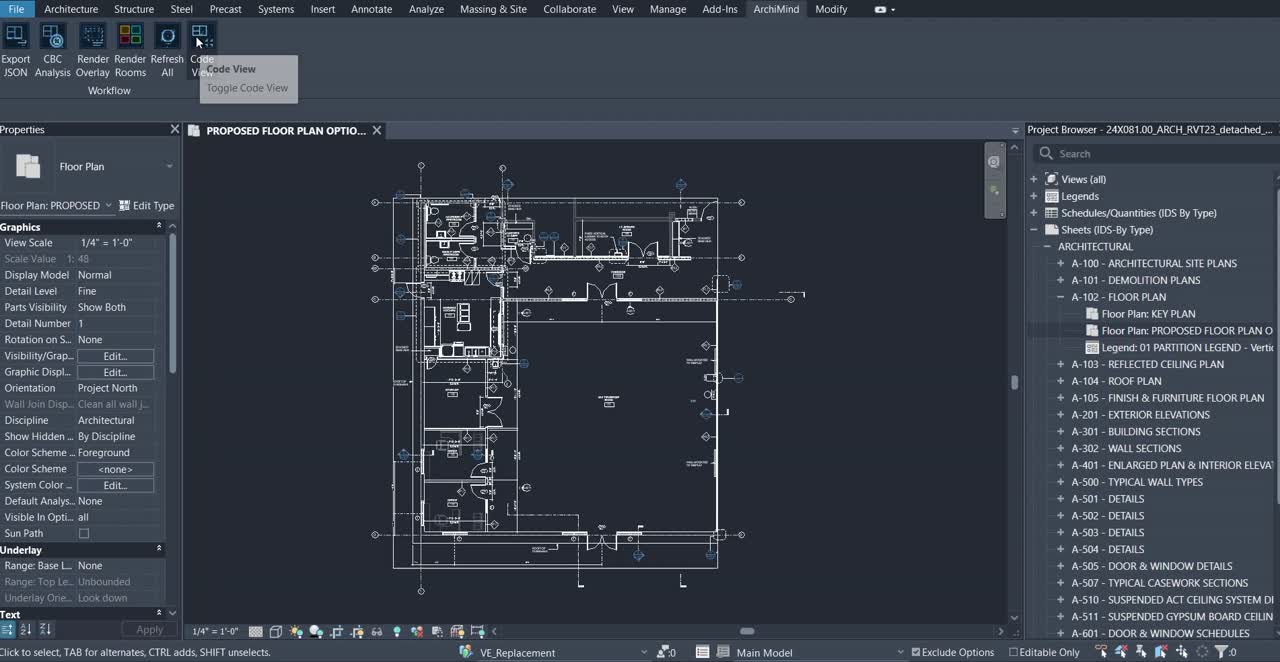This screenshot has width=1280, height=662.
Task: Click the view scale 1/4" = 1'-0" button
Action: click(215, 631)
